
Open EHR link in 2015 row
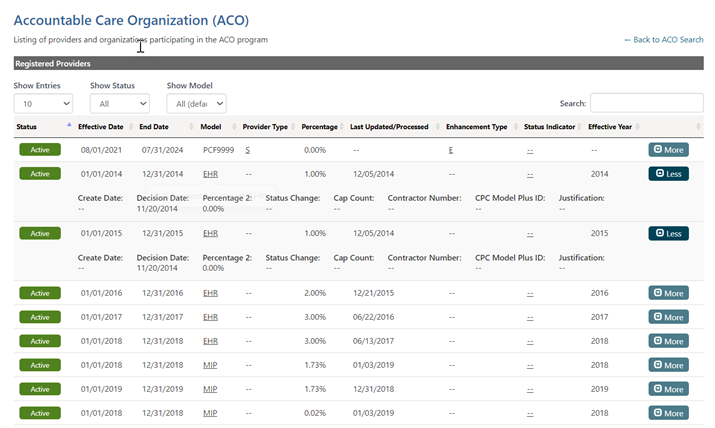(x=210, y=233)
